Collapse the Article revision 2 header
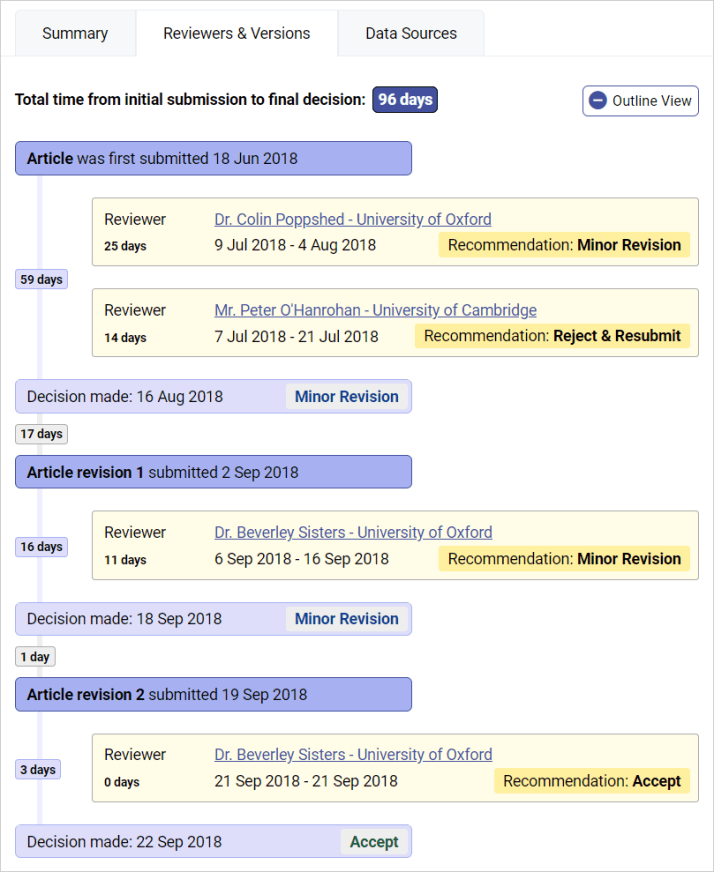The width and height of the screenshot is (714, 872). [213, 694]
